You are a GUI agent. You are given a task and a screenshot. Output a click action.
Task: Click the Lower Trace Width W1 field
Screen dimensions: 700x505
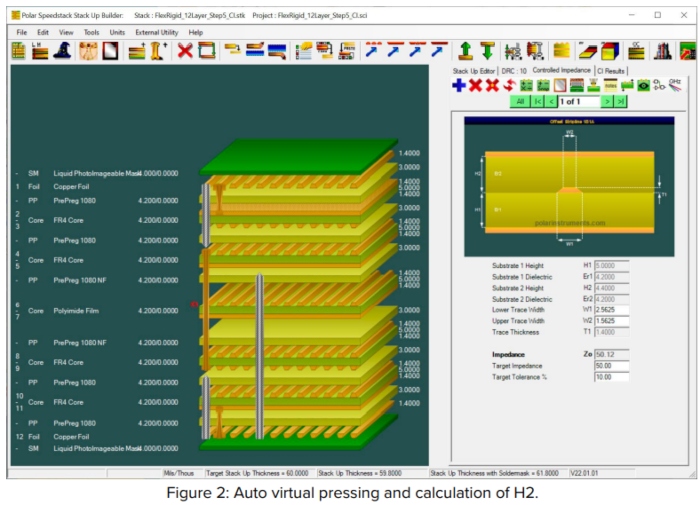[x=612, y=309]
